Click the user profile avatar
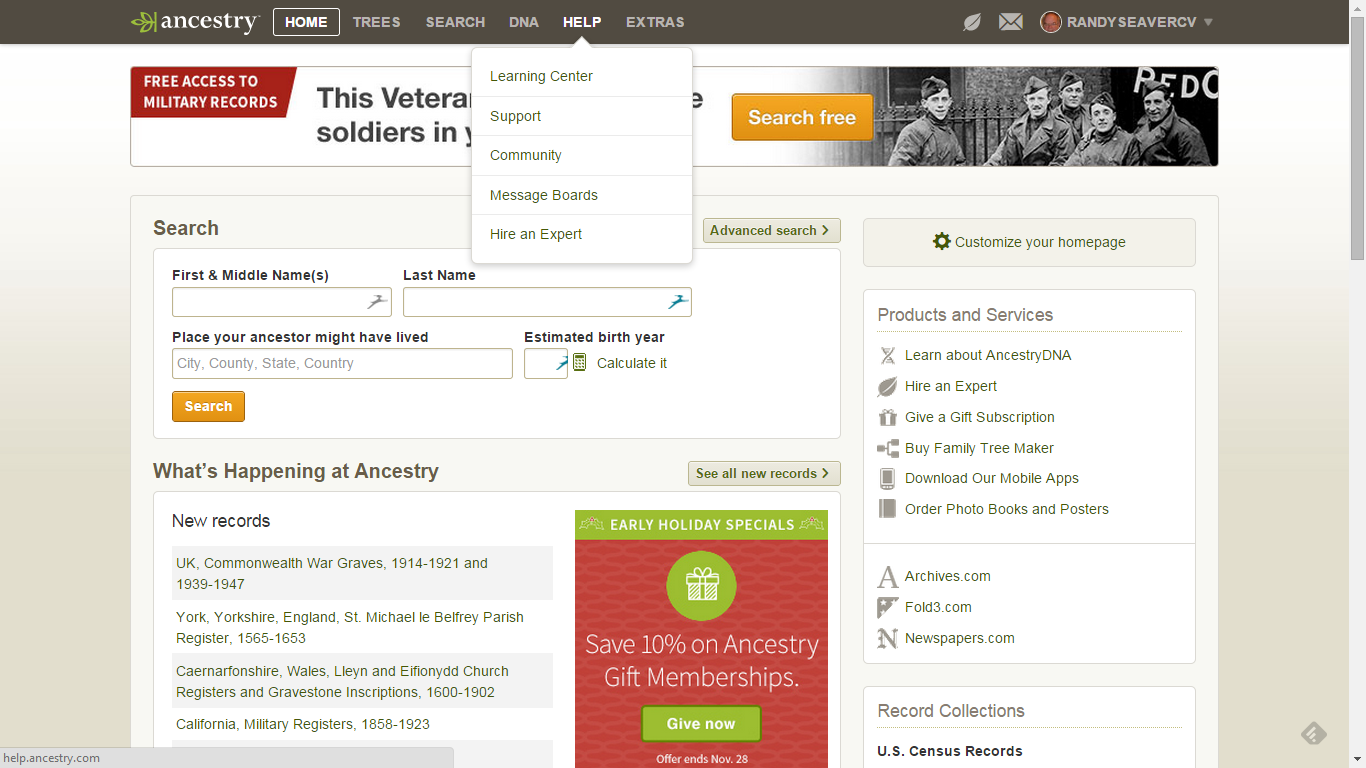This screenshot has width=1366, height=768. pos(1051,22)
